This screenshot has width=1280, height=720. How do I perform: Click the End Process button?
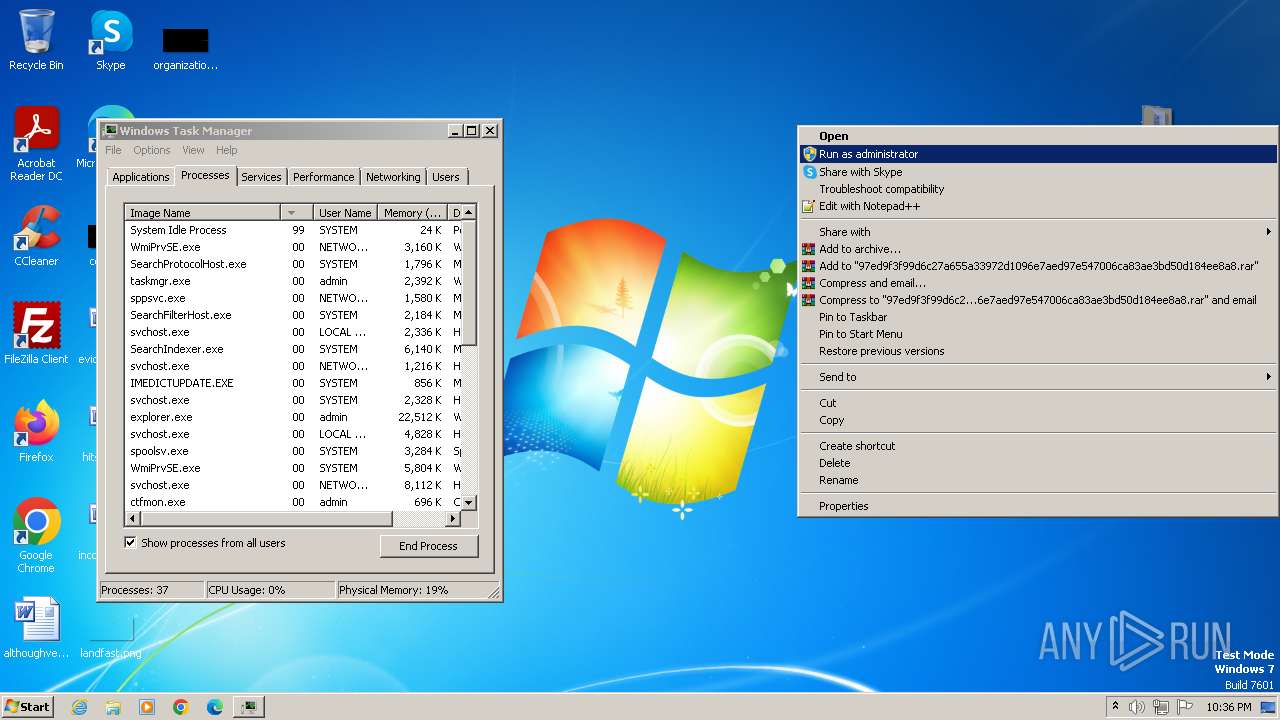point(429,546)
